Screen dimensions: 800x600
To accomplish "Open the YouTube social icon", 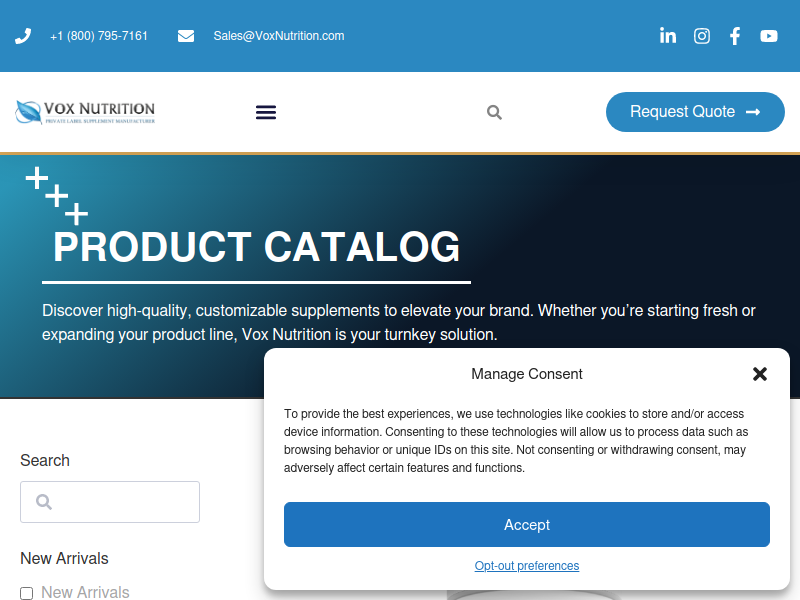I will tap(768, 36).
